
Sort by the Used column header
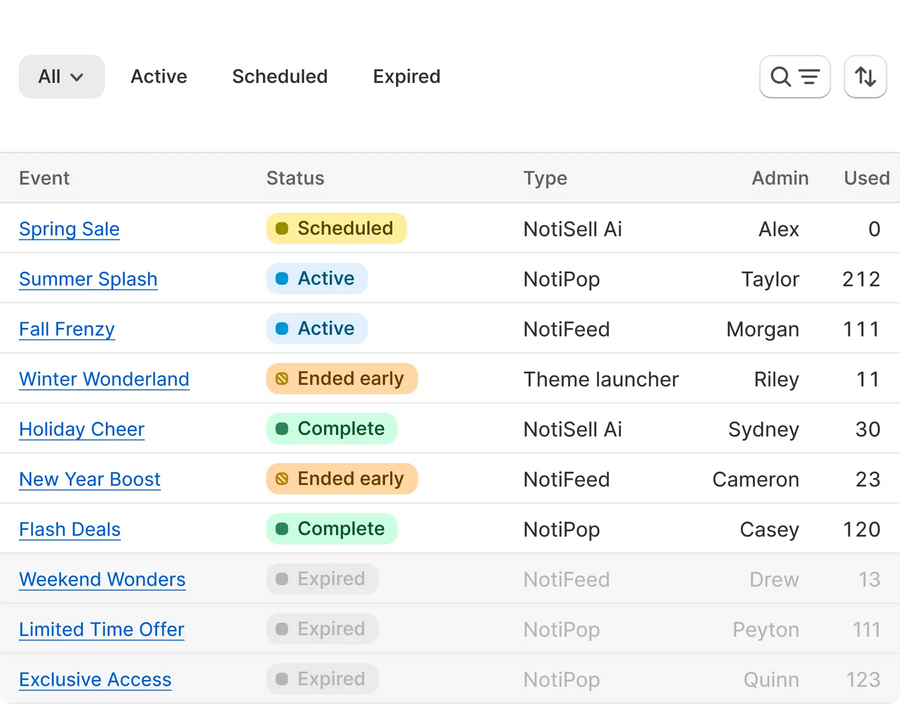click(x=866, y=178)
